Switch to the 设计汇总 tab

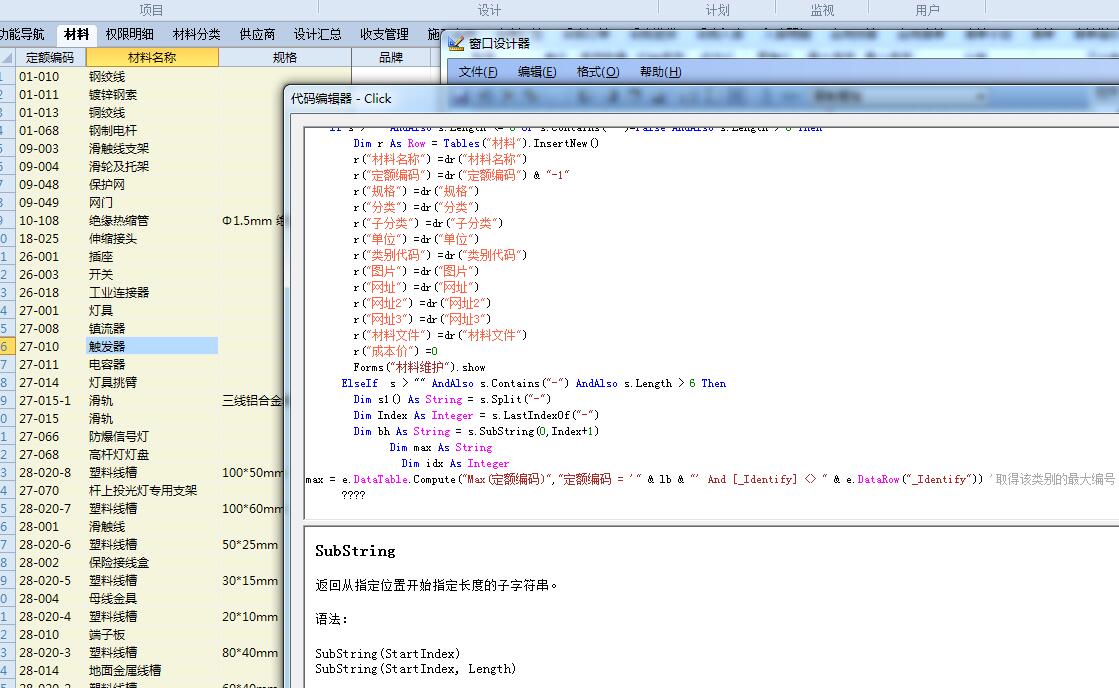point(317,34)
